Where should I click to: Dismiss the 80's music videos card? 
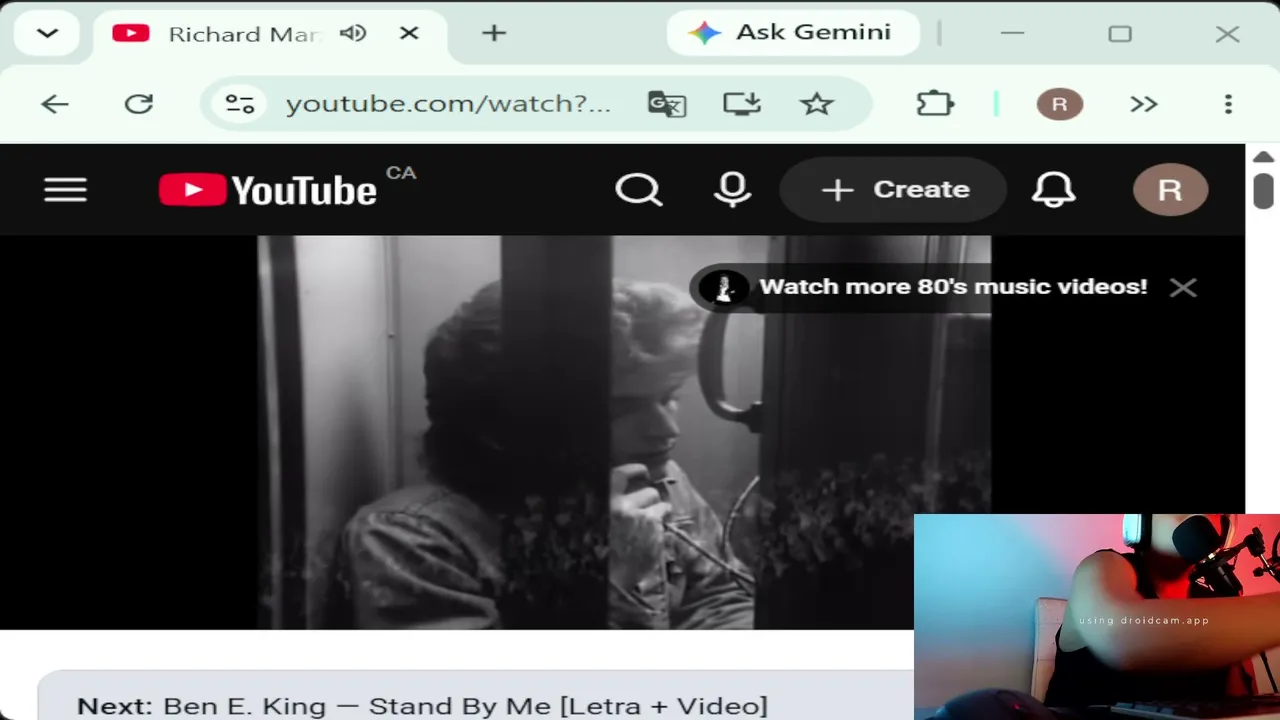point(1183,288)
